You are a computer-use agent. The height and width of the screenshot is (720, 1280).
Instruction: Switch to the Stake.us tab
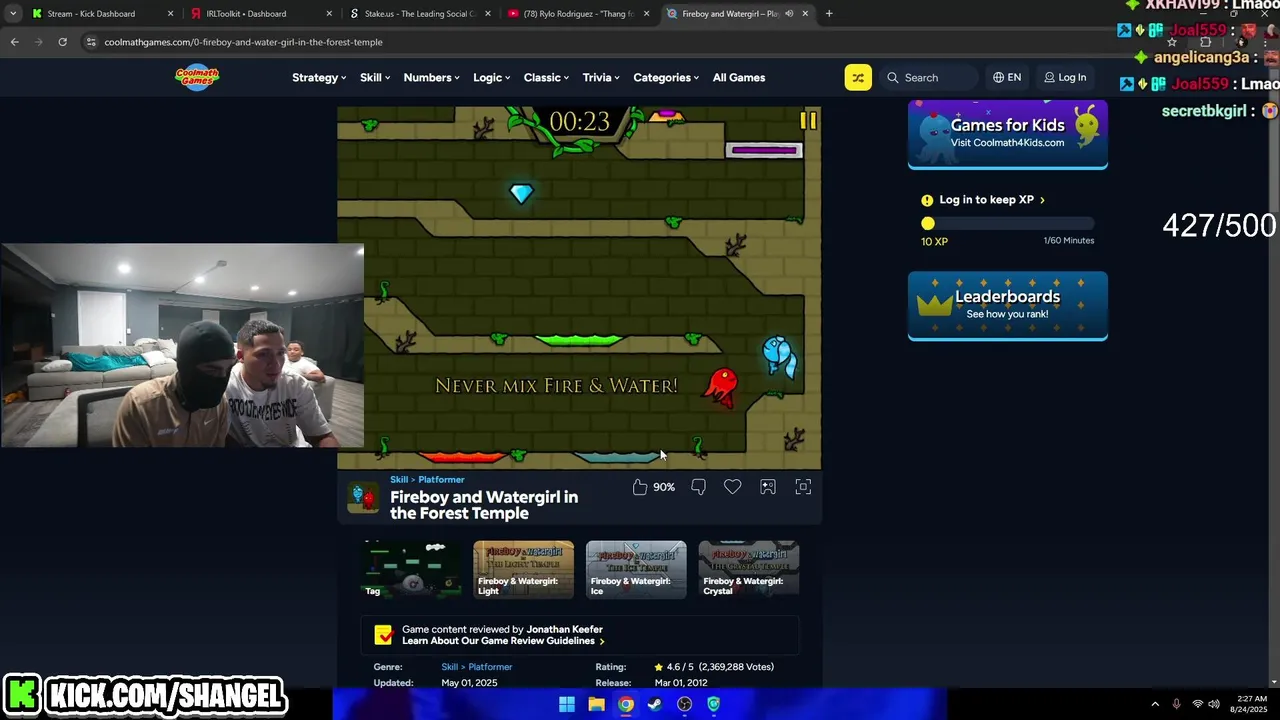[x=418, y=14]
